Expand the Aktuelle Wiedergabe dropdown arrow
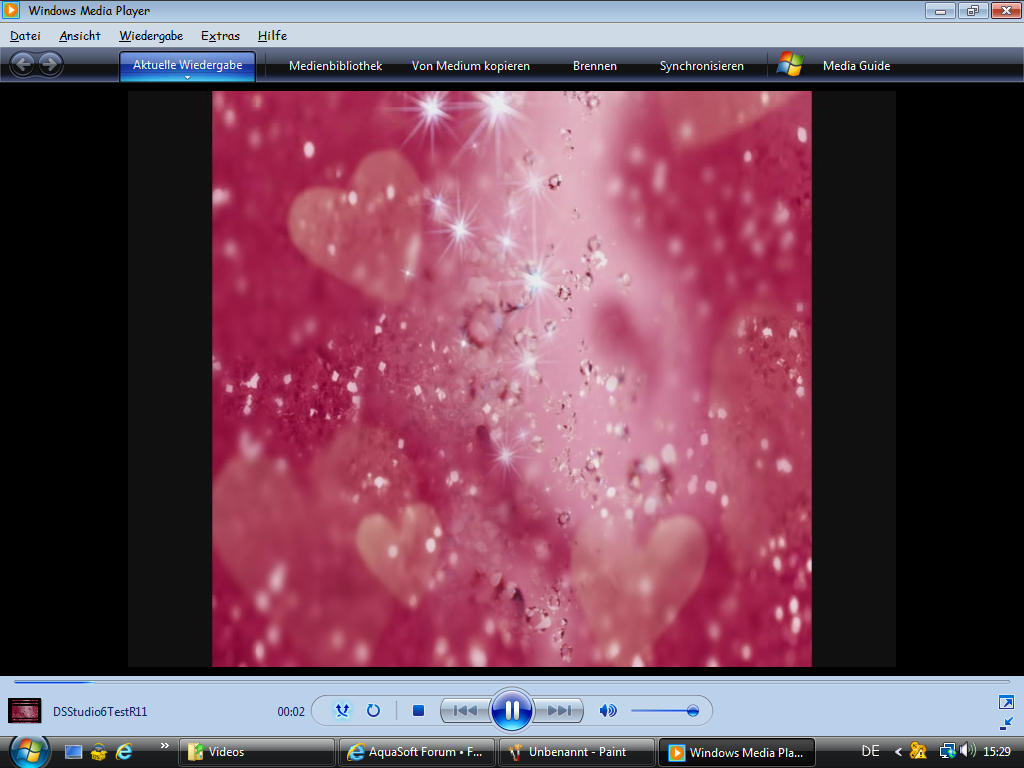The width and height of the screenshot is (1024, 768). [187, 77]
